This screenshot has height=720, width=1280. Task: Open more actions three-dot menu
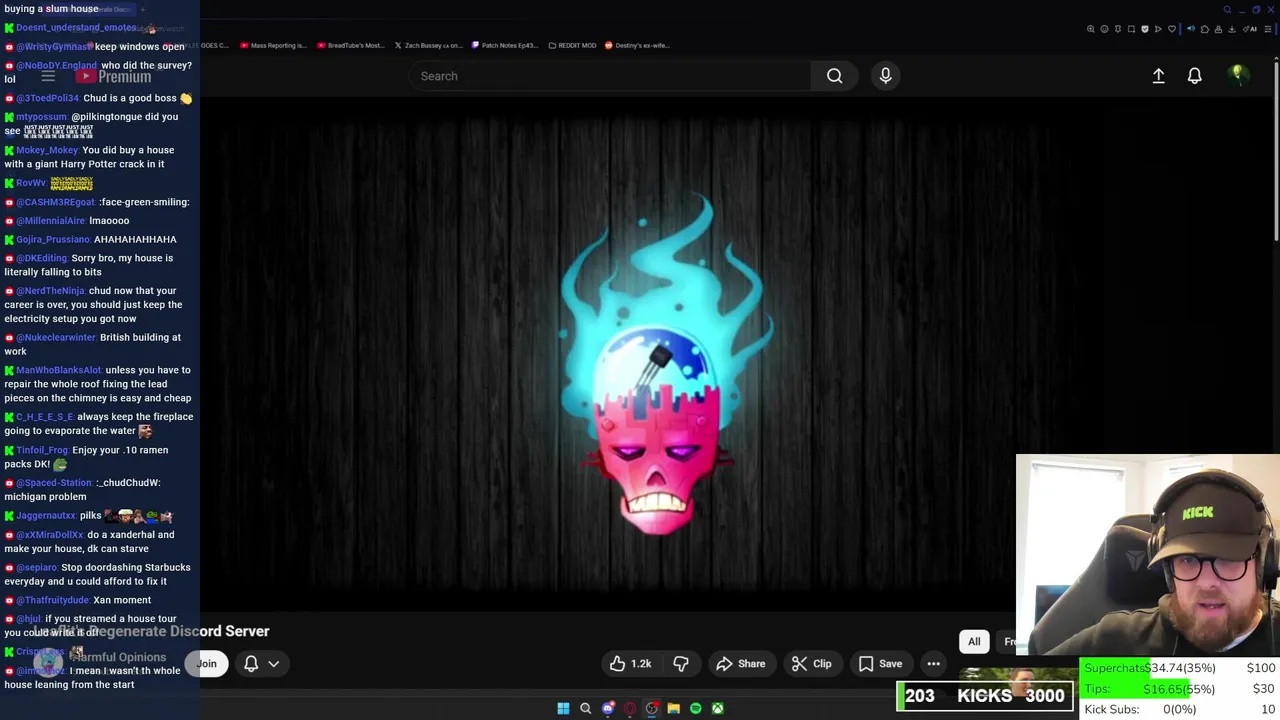point(933,663)
